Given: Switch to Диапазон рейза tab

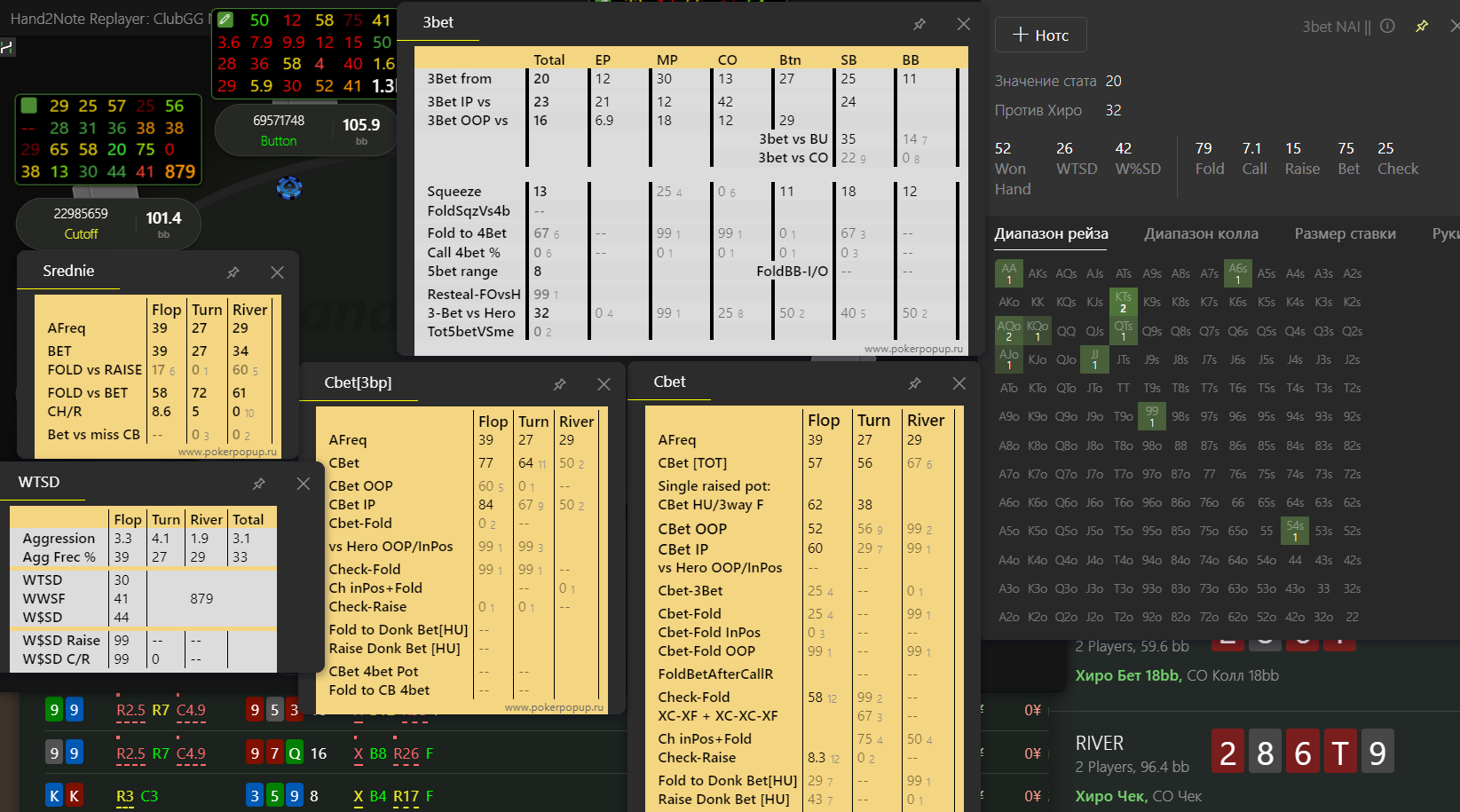Looking at the screenshot, I should (x=1051, y=233).
